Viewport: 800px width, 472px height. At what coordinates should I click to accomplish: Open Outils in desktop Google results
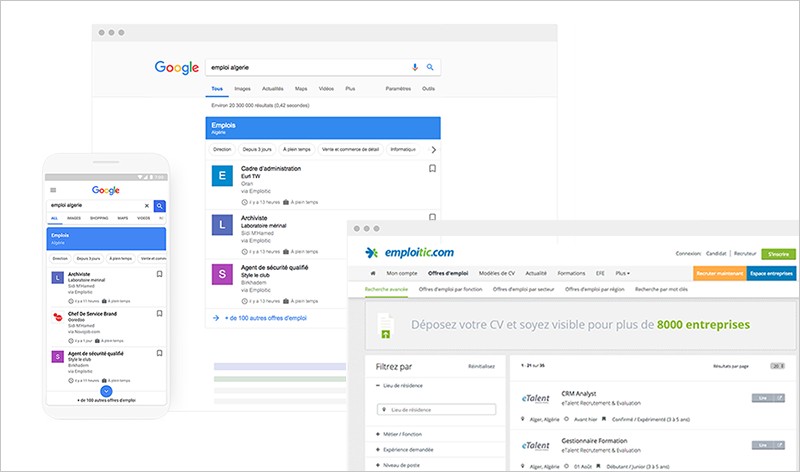428,89
